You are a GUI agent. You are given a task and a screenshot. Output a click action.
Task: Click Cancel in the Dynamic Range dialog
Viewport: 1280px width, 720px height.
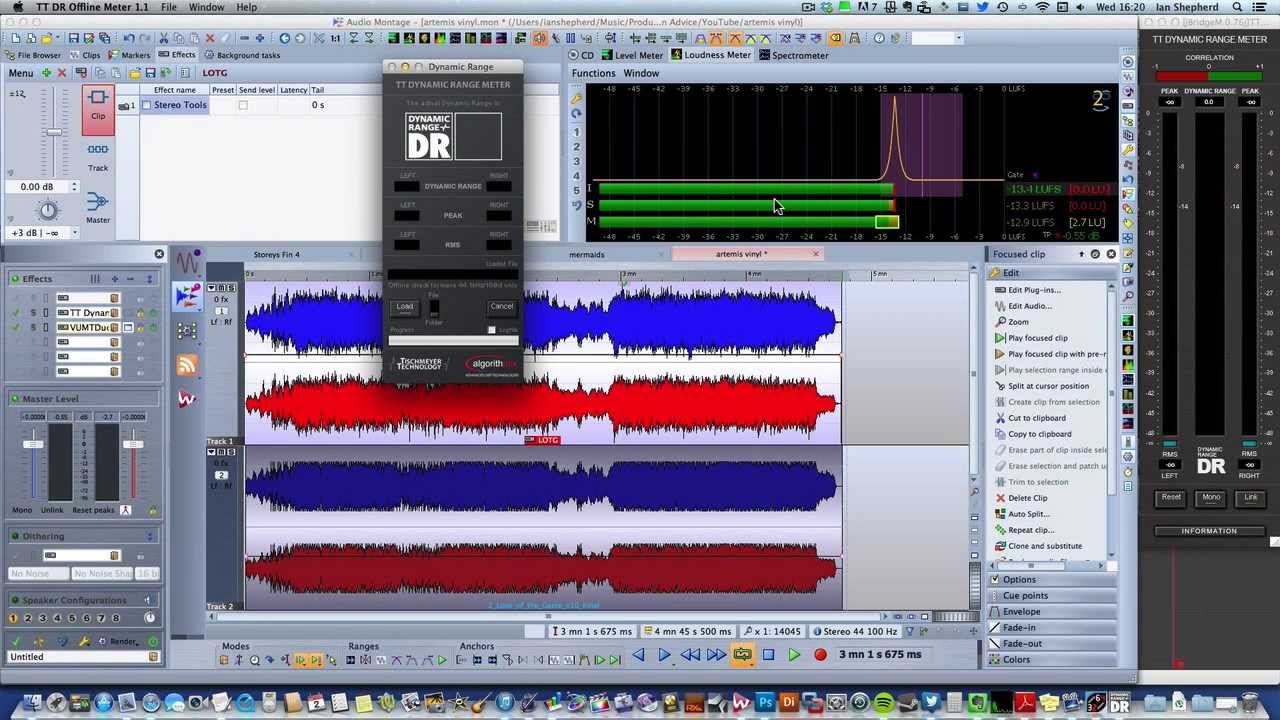(x=502, y=307)
